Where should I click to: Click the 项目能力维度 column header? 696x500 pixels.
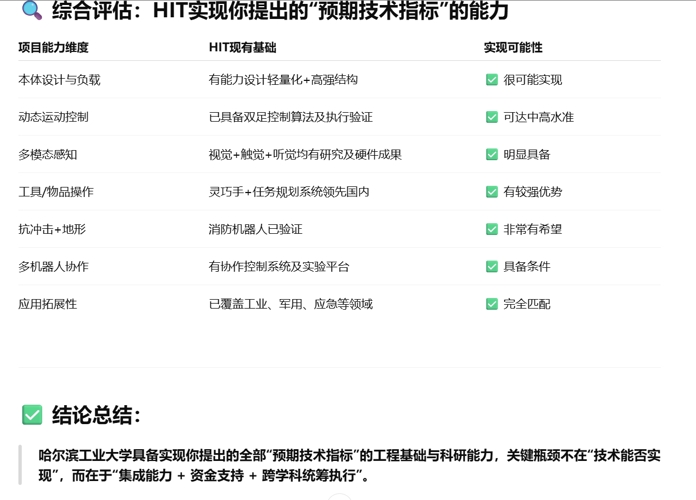coord(53,48)
